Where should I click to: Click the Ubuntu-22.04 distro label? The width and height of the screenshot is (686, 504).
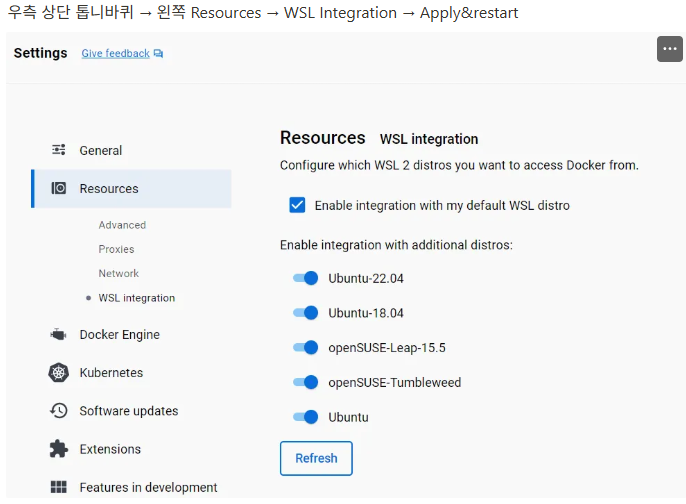click(366, 278)
